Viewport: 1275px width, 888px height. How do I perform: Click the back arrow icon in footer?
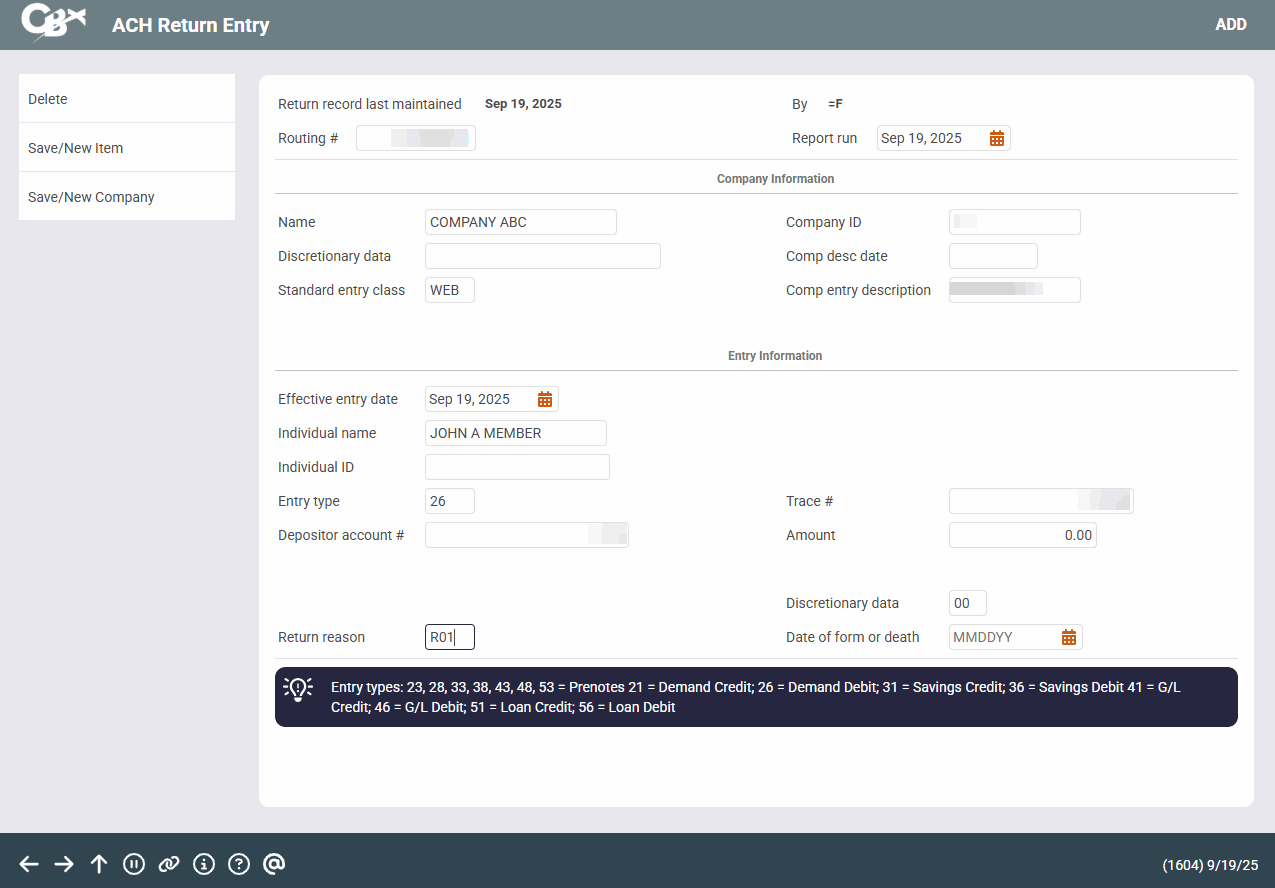(x=29, y=864)
